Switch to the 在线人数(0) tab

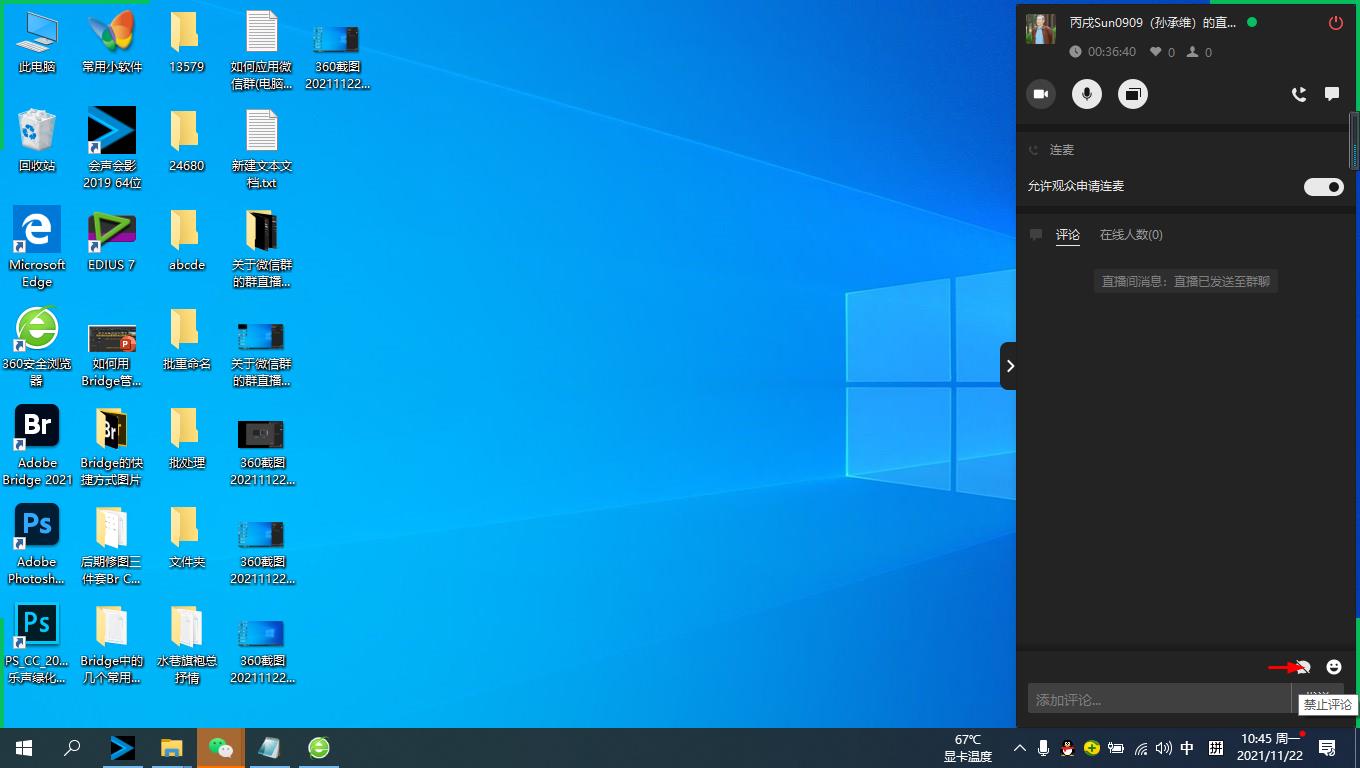point(1131,235)
